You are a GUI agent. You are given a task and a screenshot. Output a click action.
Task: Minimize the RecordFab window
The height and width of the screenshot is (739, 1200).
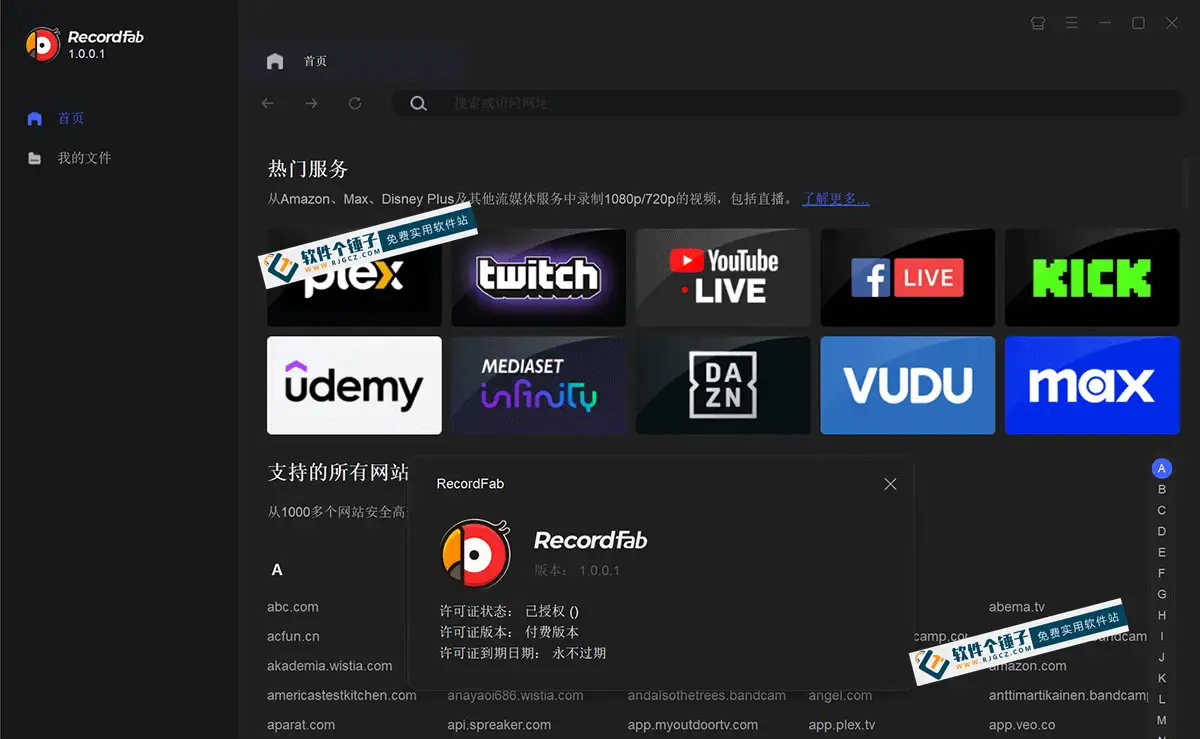[1105, 23]
